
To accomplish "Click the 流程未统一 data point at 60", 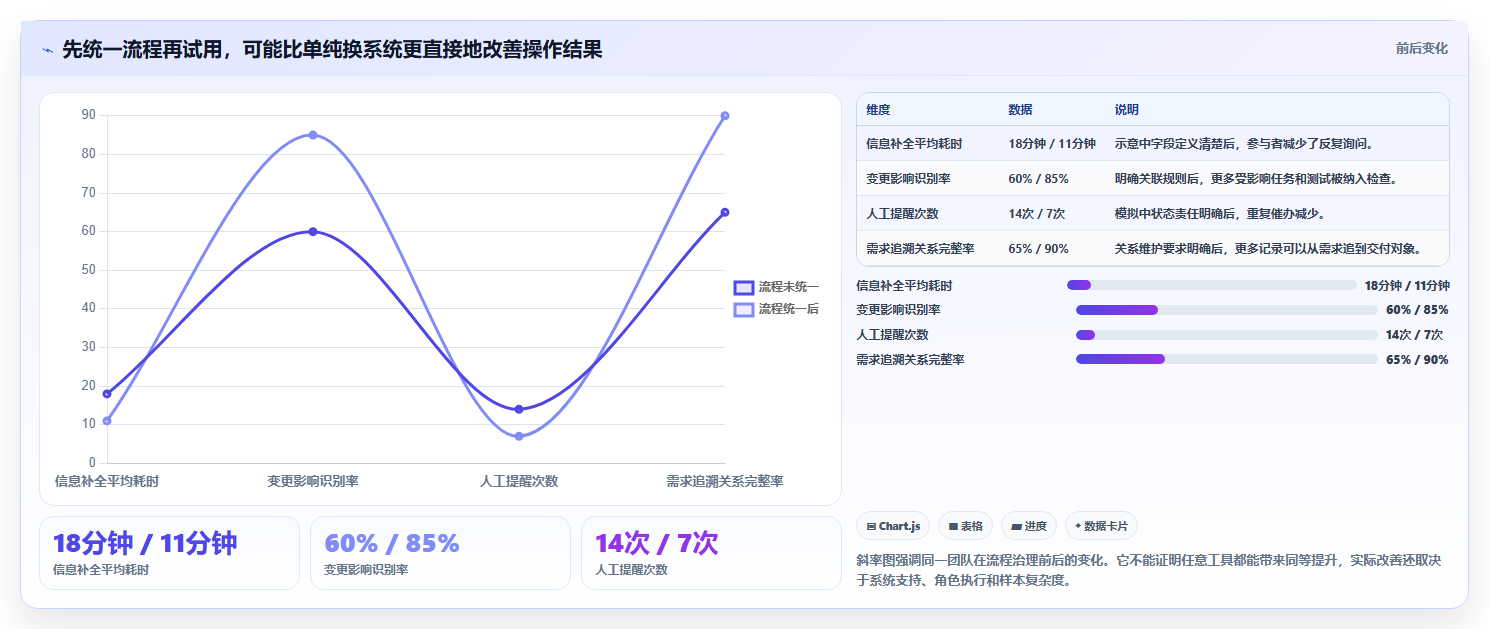I will (x=313, y=231).
